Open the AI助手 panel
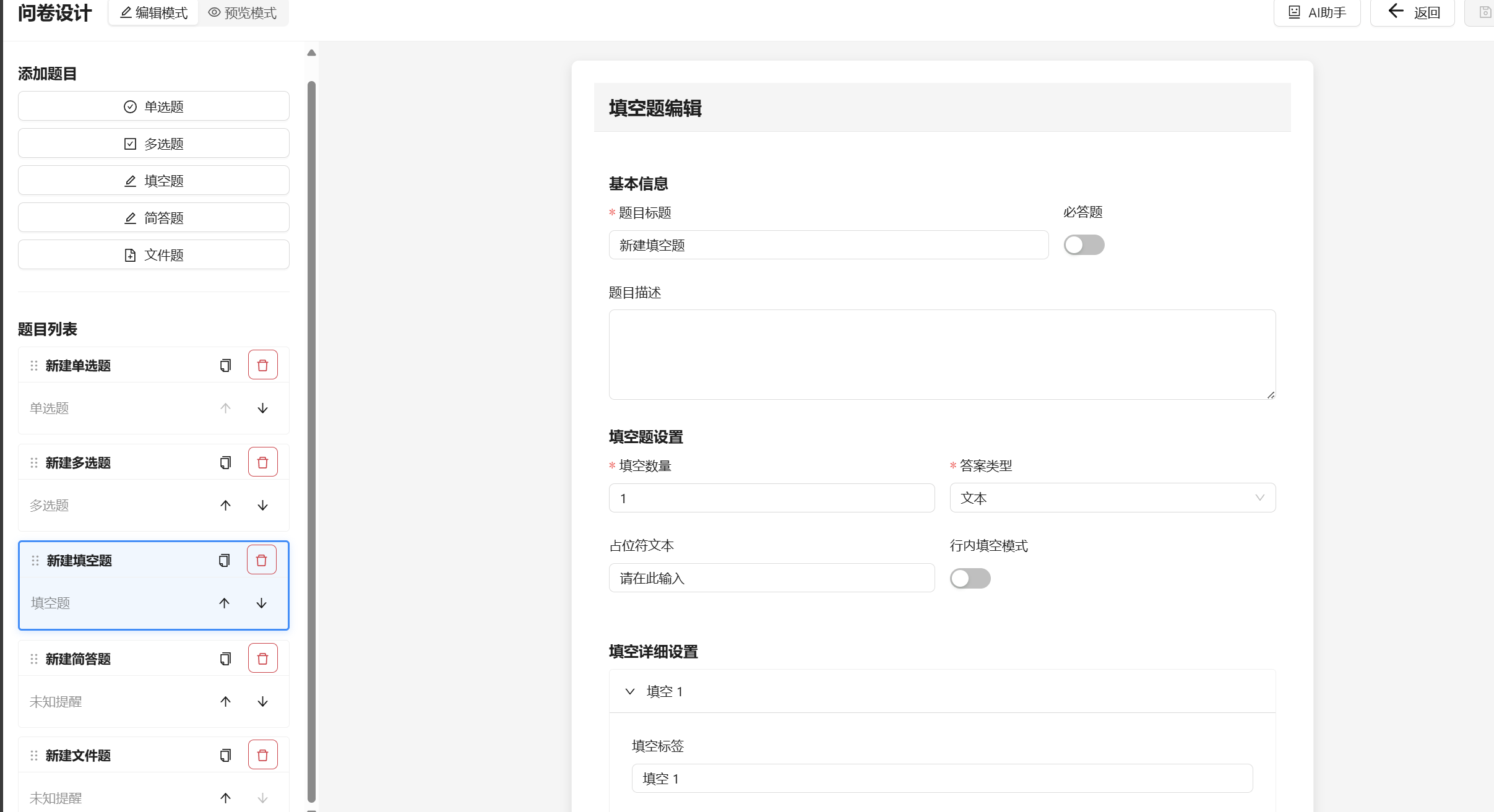 tap(1316, 12)
